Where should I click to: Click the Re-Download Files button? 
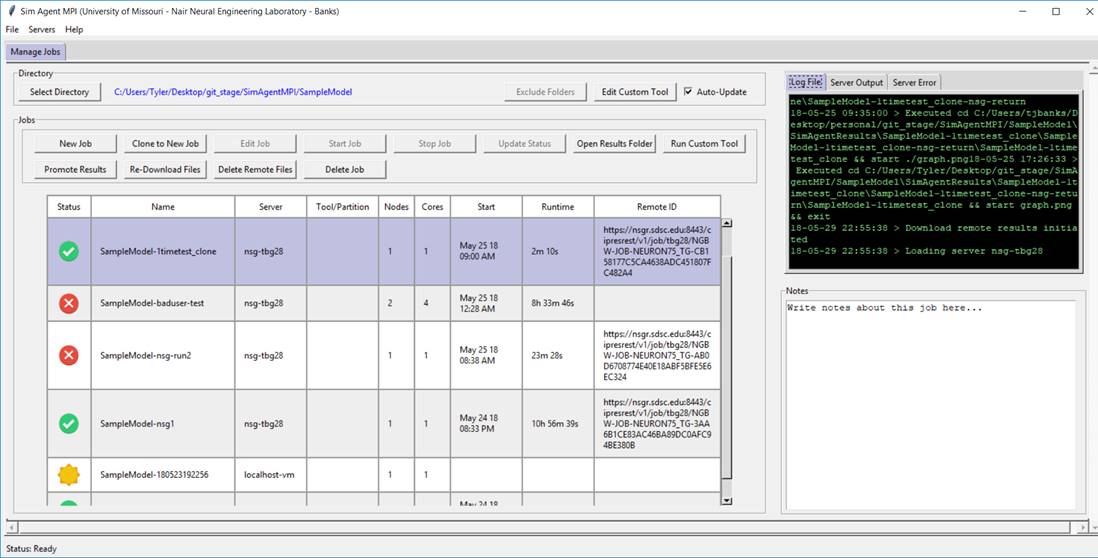[x=165, y=169]
